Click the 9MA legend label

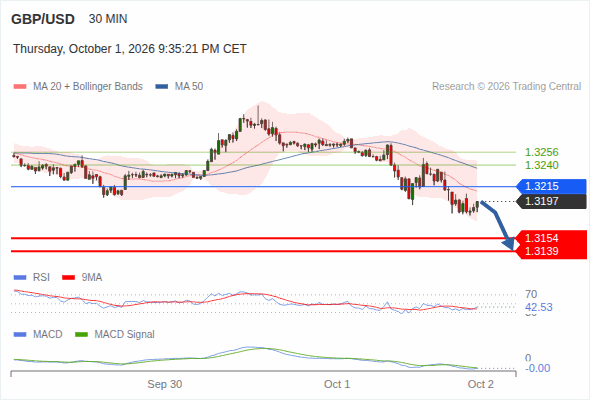(x=92, y=278)
